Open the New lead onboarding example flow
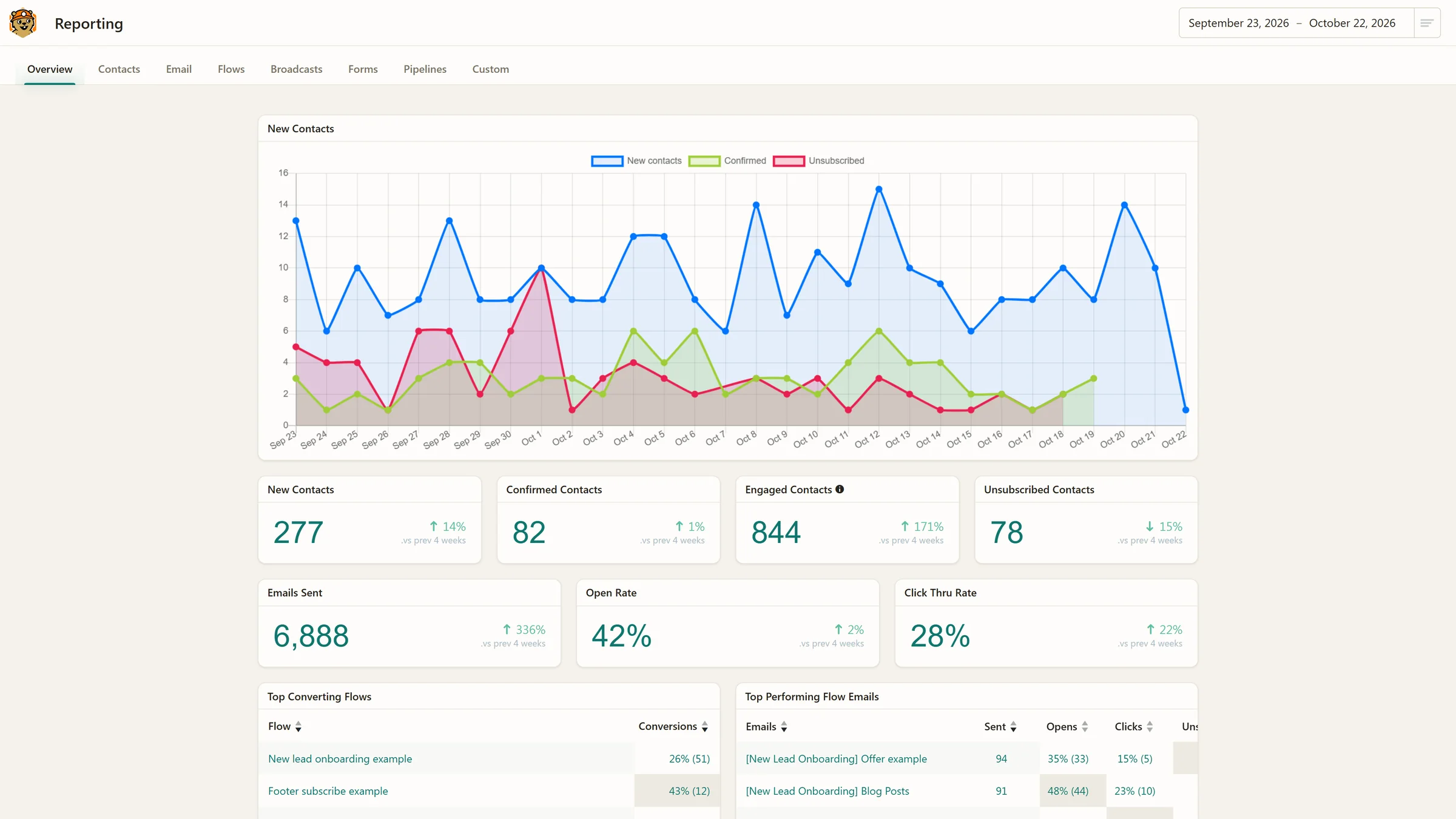This screenshot has height=819, width=1456. (340, 759)
